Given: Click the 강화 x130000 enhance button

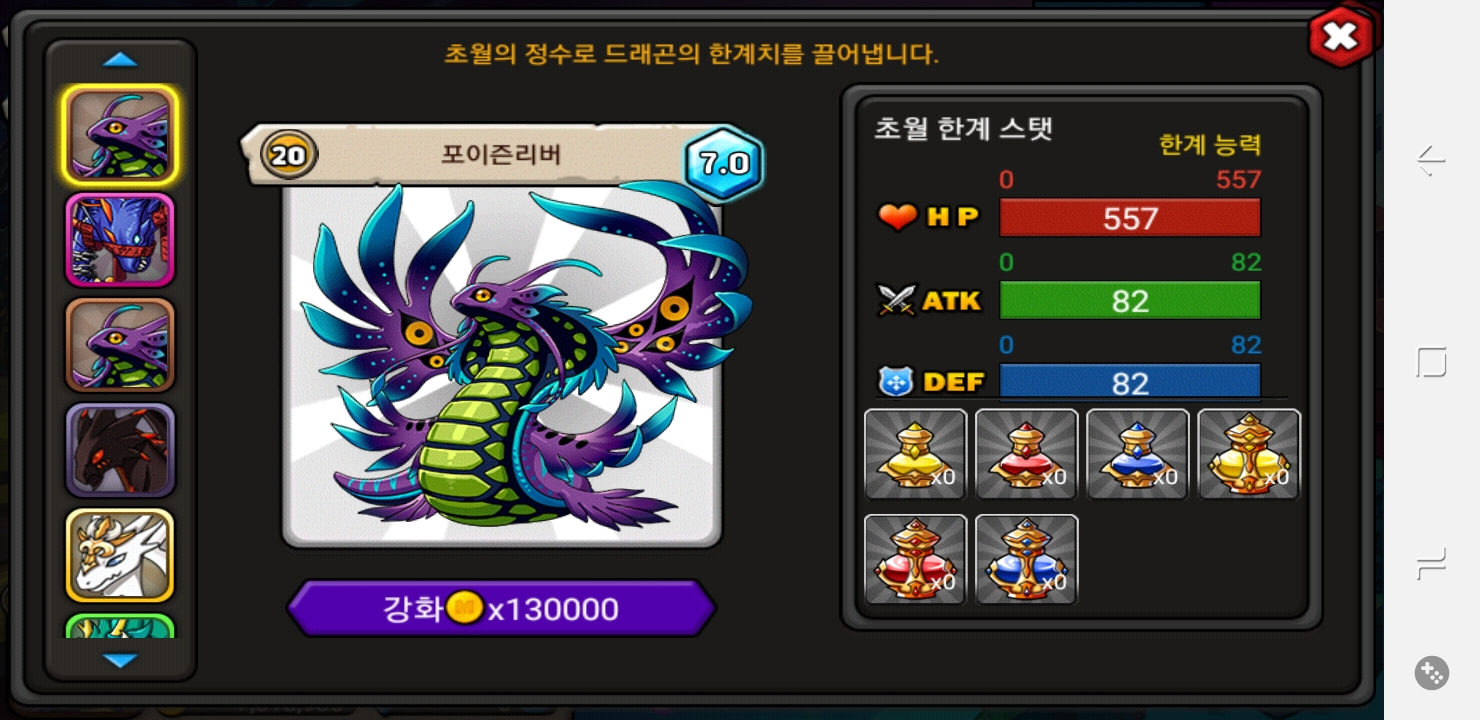Looking at the screenshot, I should [x=501, y=608].
